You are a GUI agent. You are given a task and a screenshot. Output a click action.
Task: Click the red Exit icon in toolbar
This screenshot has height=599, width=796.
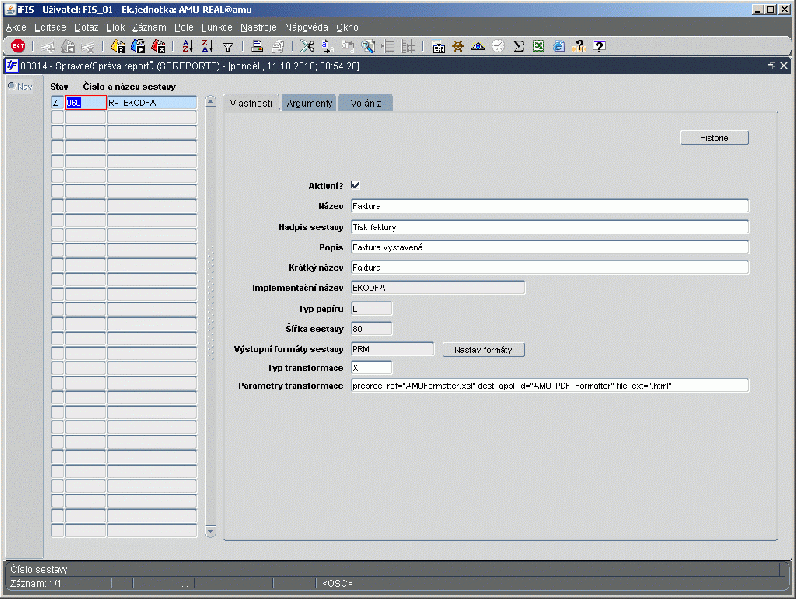point(17,46)
